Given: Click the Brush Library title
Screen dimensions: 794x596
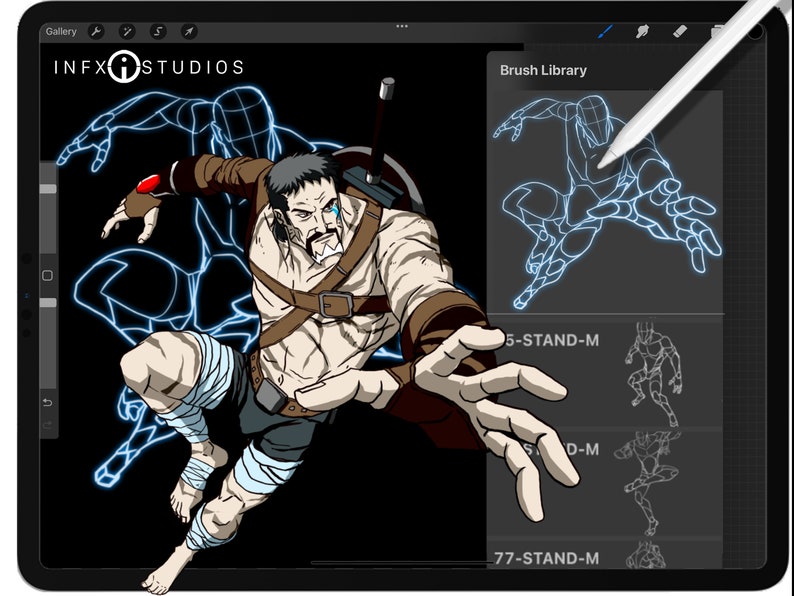Looking at the screenshot, I should [543, 70].
